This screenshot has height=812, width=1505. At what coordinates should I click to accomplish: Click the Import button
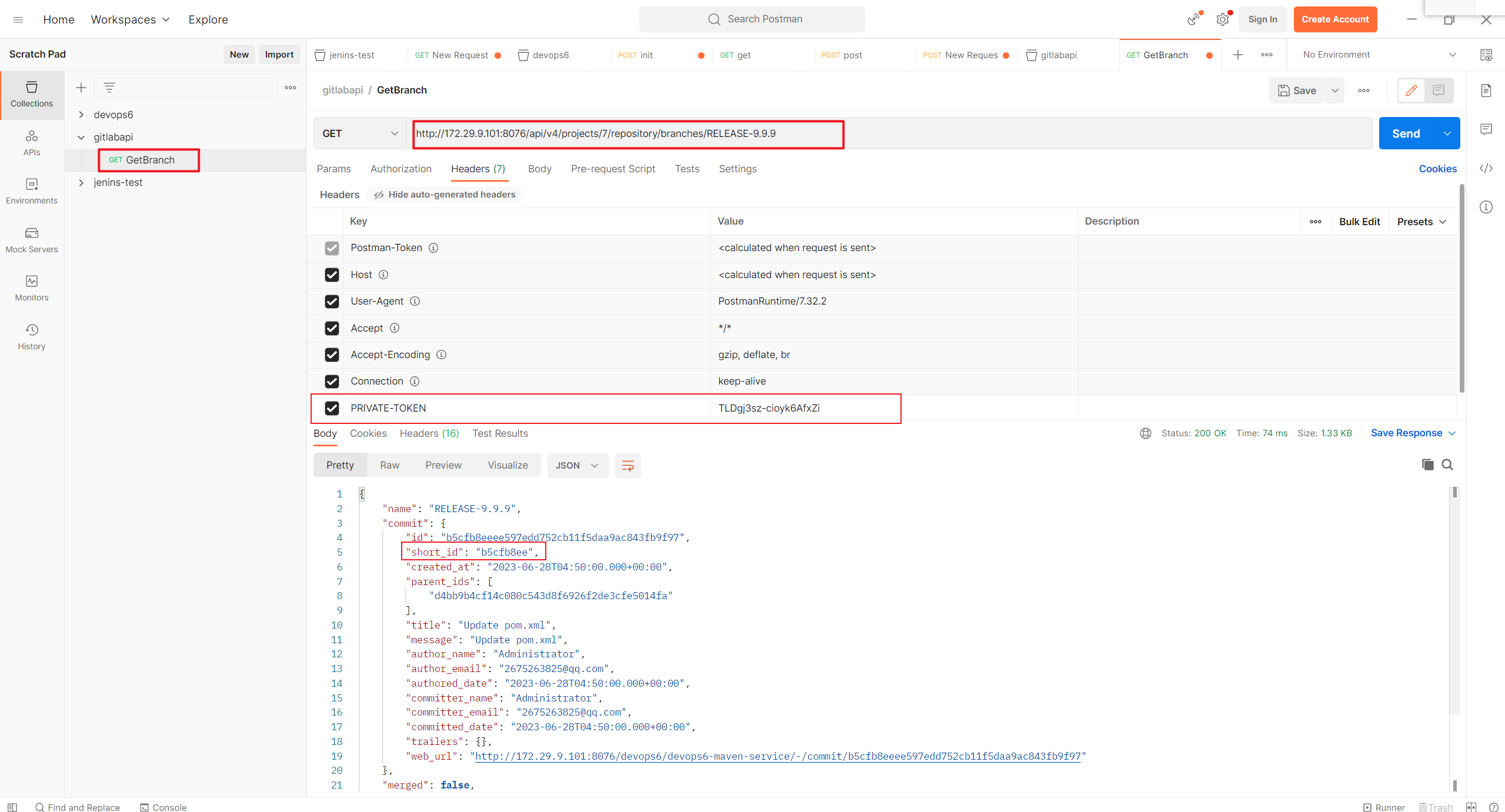click(x=279, y=54)
